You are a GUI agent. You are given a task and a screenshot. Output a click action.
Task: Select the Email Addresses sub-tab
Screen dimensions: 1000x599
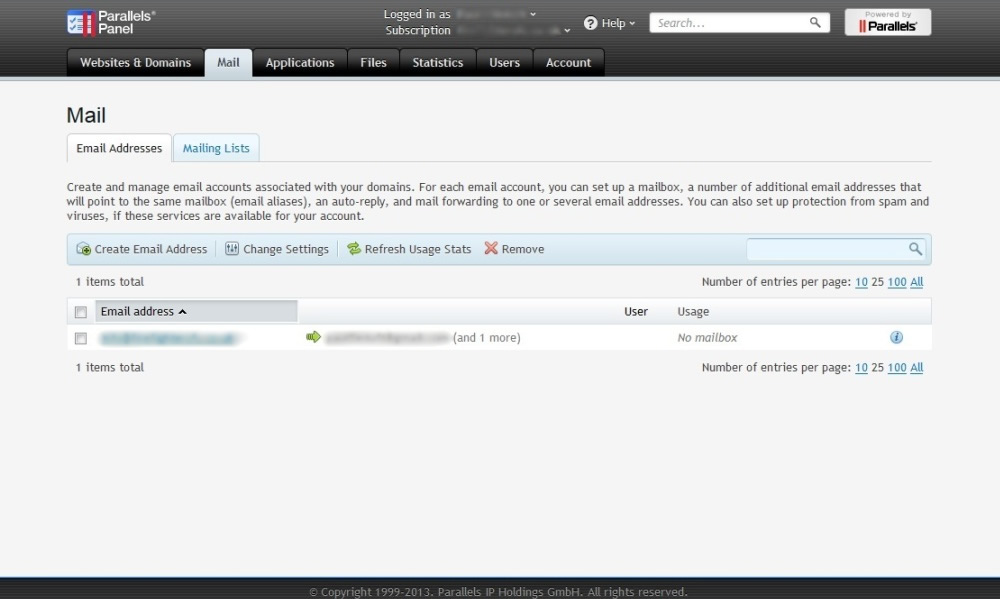pyautogui.click(x=119, y=148)
